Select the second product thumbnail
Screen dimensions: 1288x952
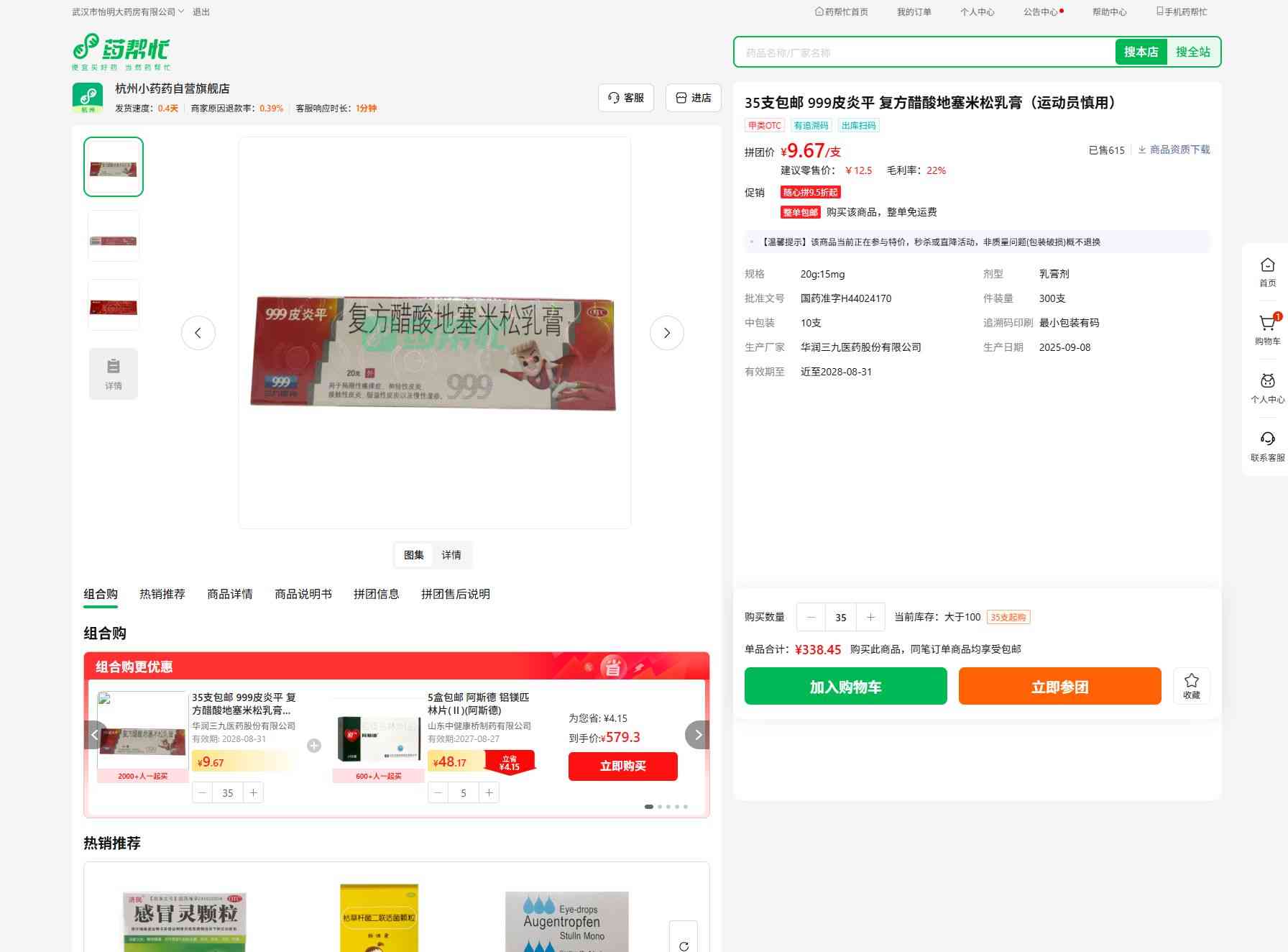click(x=114, y=237)
